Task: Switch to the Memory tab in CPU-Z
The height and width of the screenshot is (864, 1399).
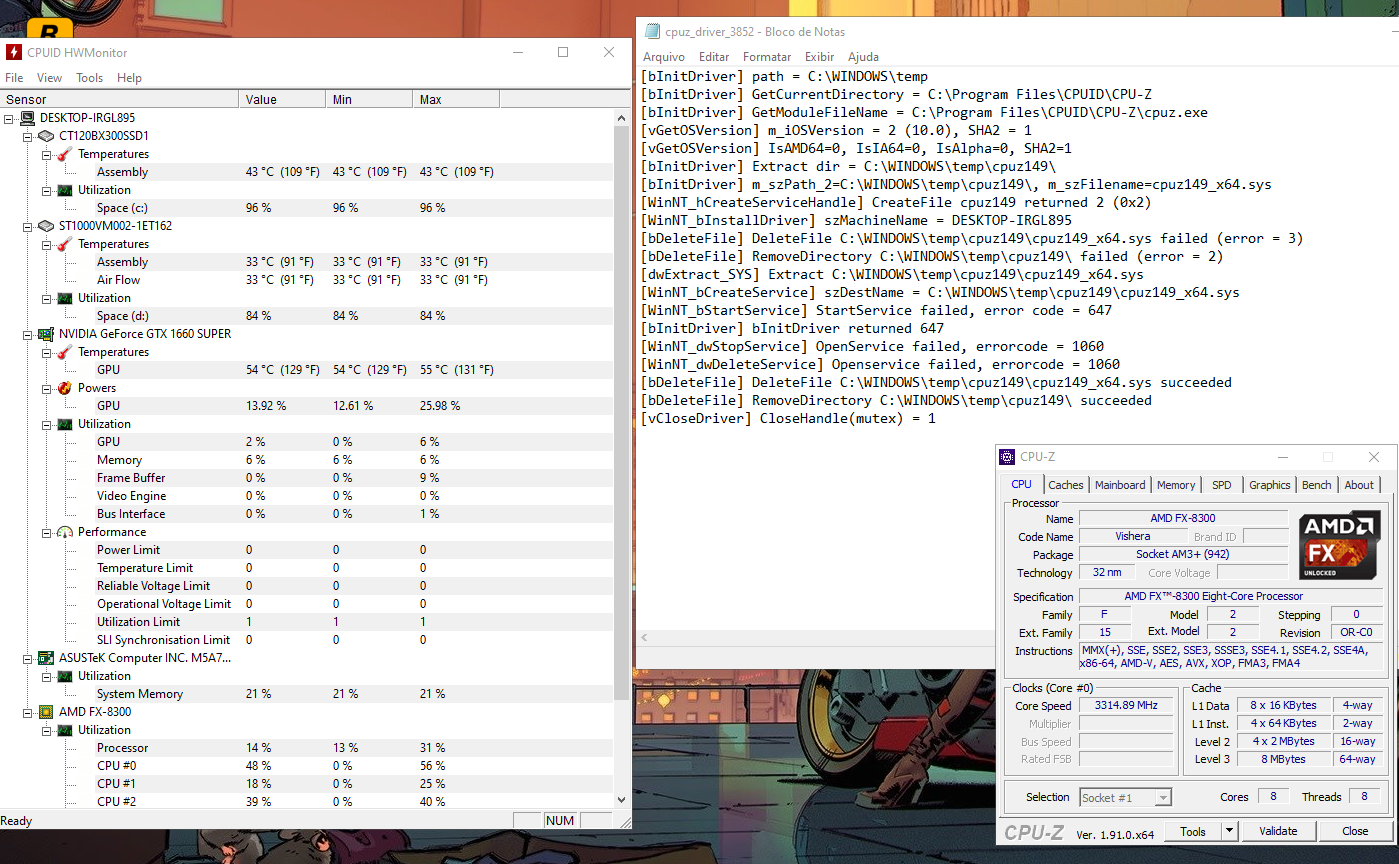Action: 1176,485
